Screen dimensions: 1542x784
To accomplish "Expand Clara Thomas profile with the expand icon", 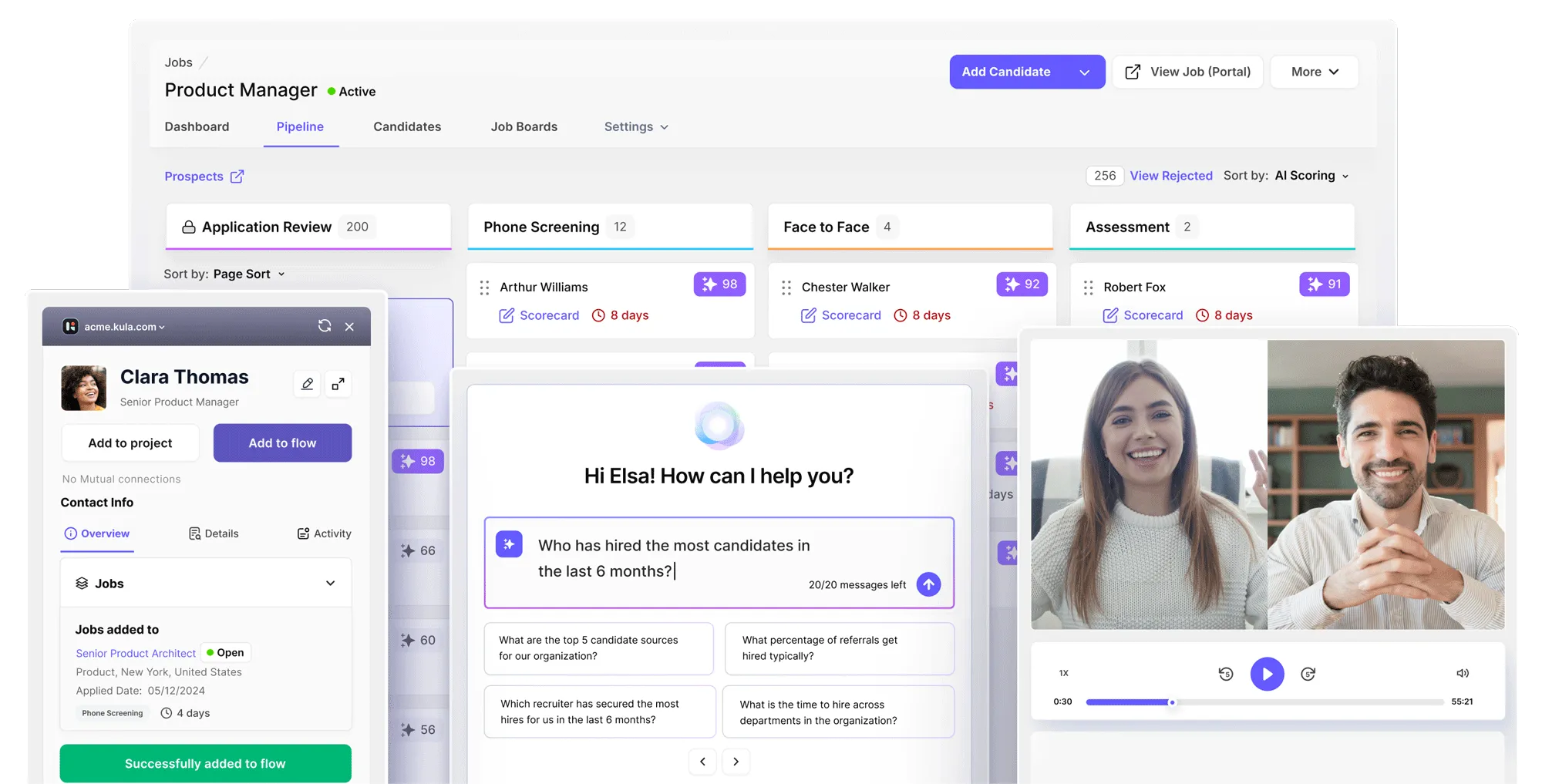I will (x=338, y=384).
